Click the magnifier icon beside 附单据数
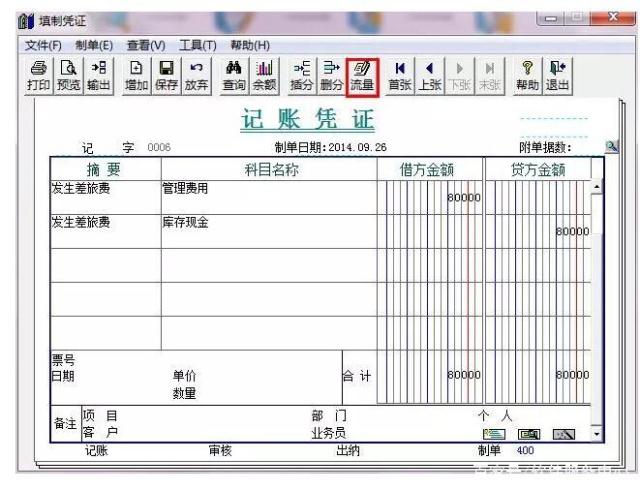 pos(611,146)
